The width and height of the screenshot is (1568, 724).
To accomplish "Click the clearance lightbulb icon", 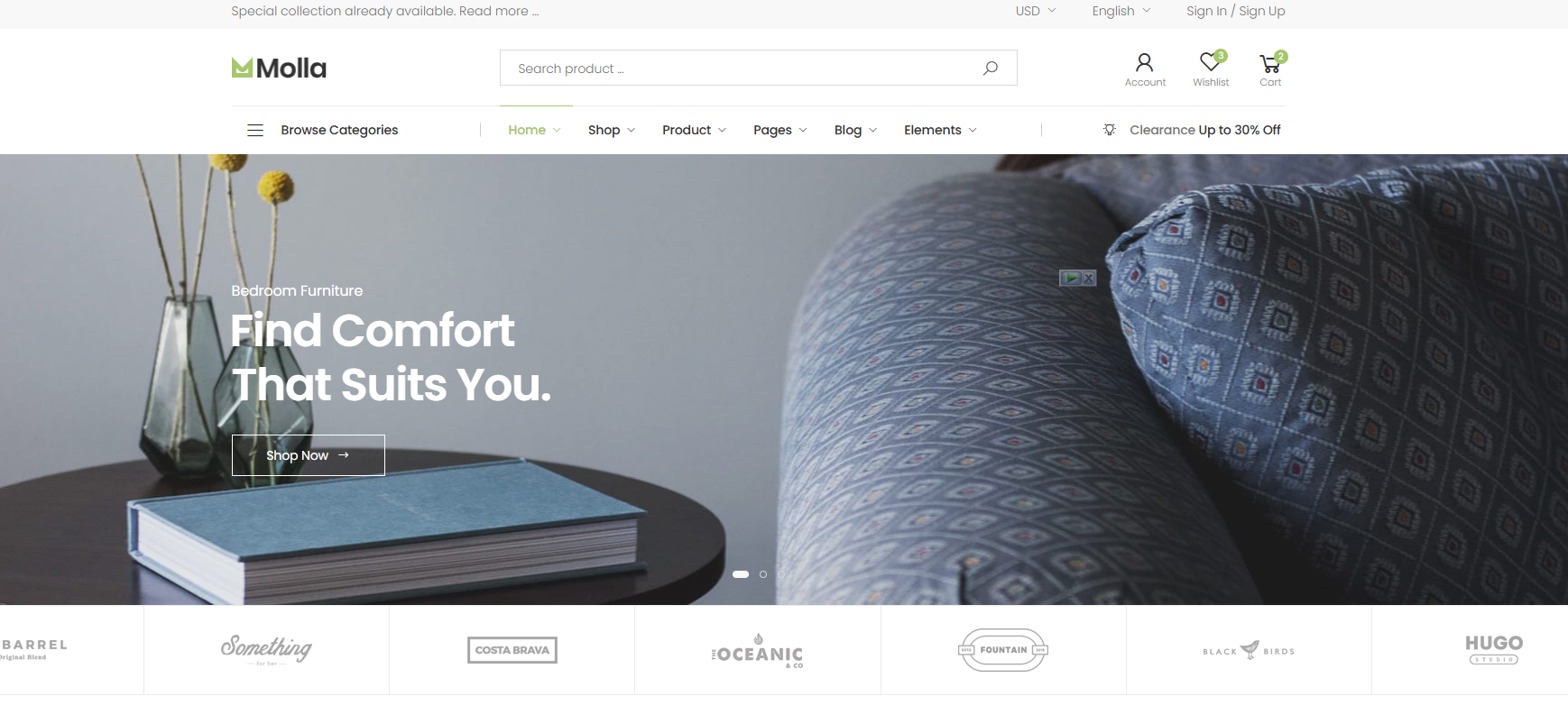I will coord(1110,130).
